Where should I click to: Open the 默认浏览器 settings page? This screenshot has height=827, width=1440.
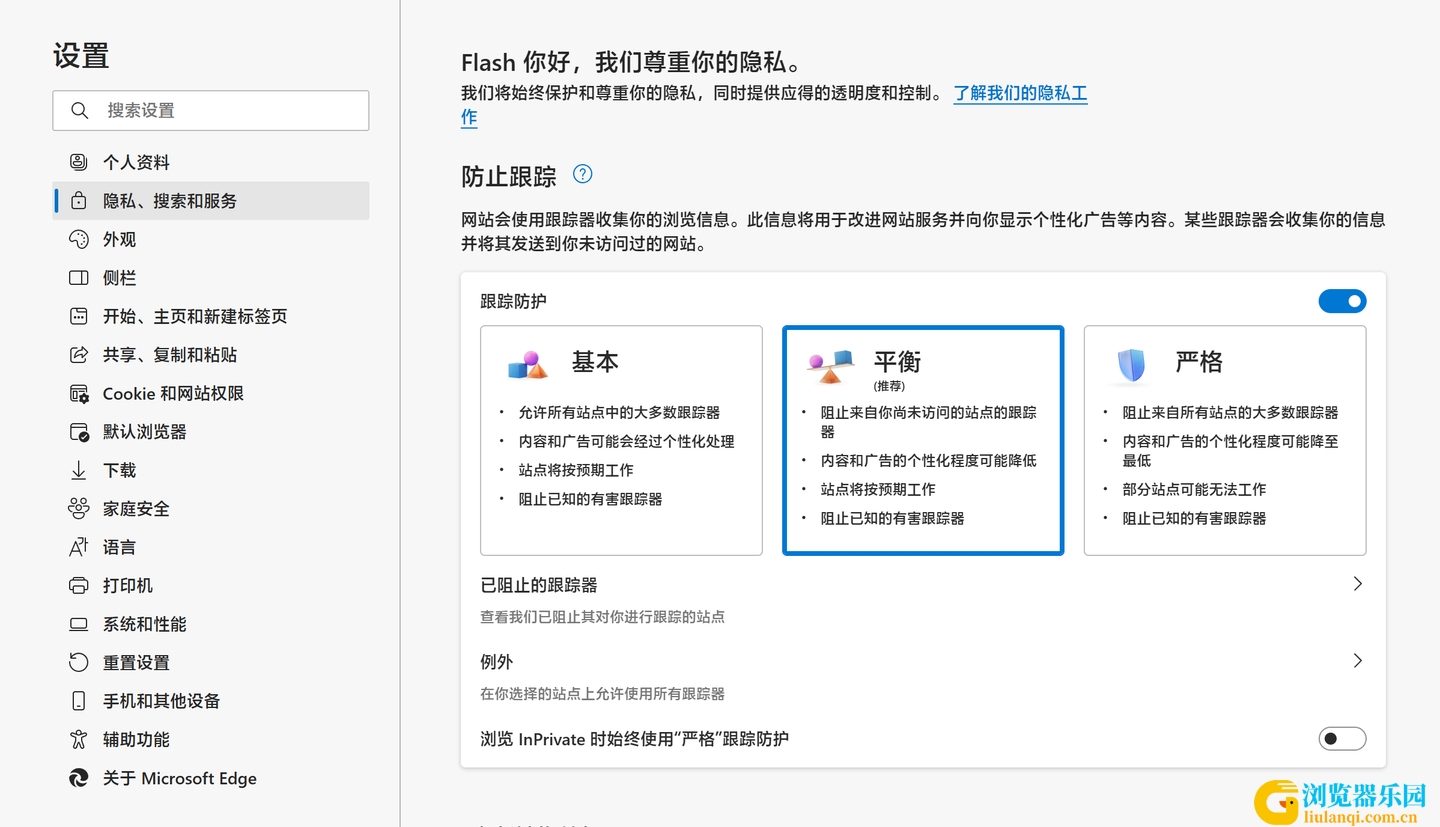coord(211,432)
